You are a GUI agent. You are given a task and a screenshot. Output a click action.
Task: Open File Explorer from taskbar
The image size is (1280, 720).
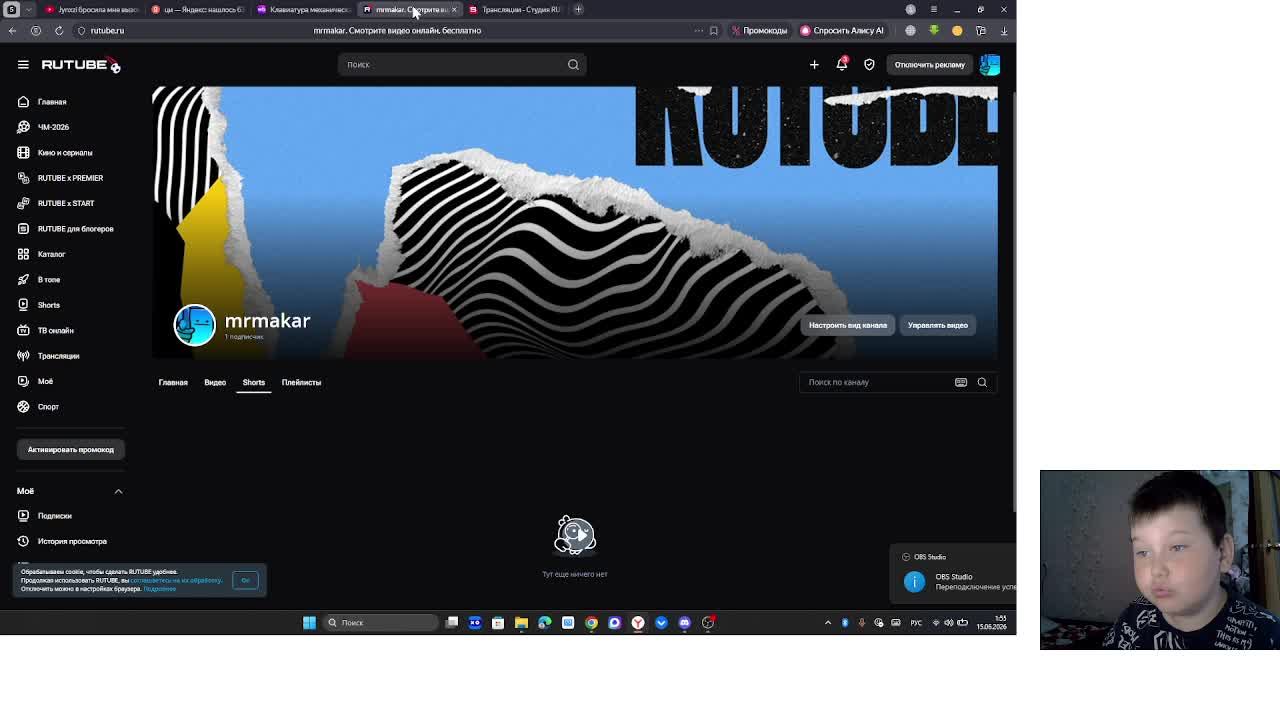[x=521, y=623]
